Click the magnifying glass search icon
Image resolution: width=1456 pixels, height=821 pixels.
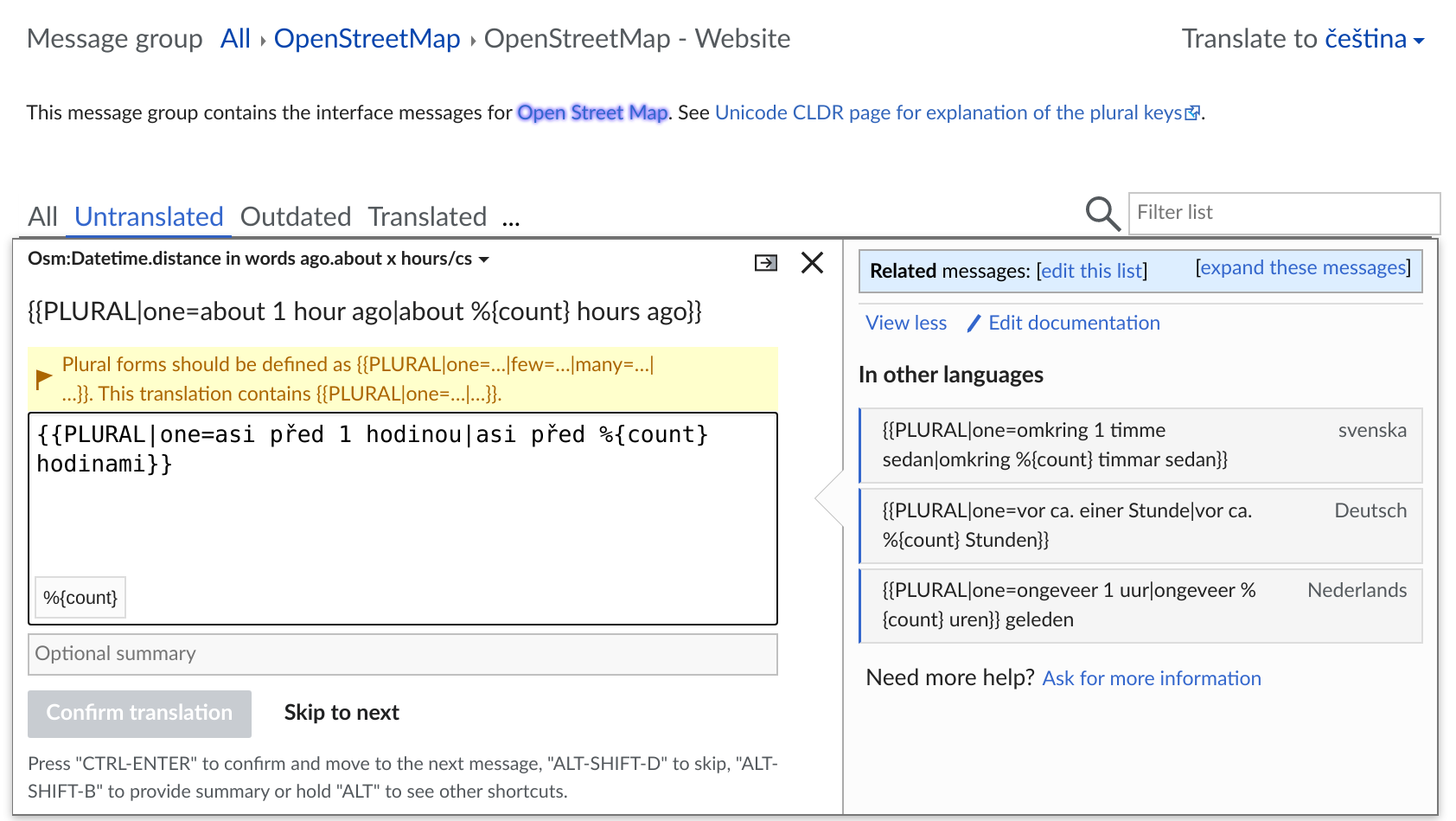[x=1102, y=213]
